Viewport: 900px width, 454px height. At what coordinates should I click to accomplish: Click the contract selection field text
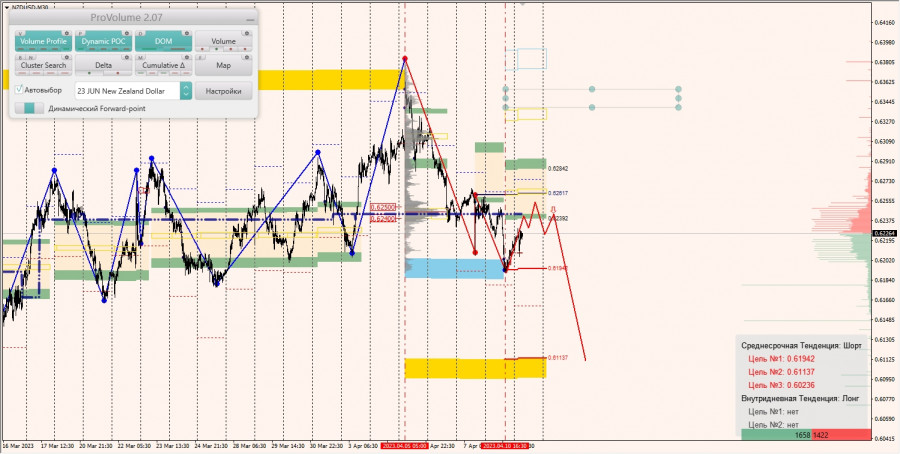pos(121,91)
